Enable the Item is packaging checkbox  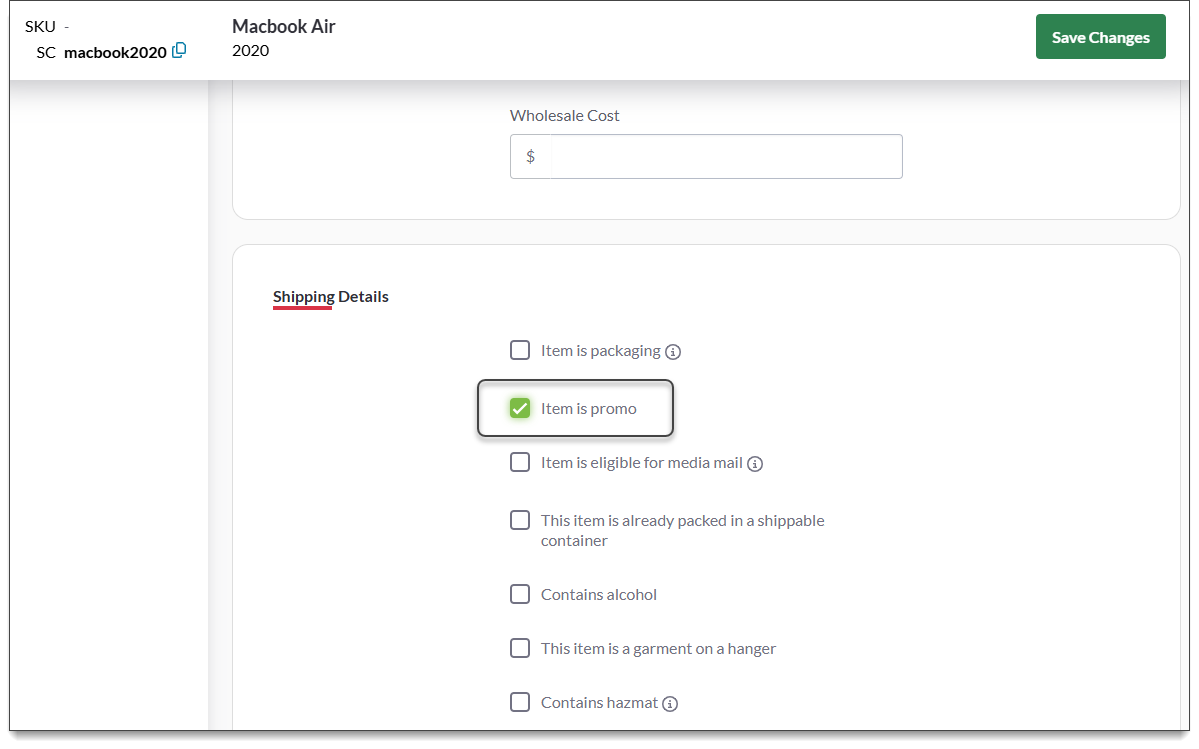[520, 350]
